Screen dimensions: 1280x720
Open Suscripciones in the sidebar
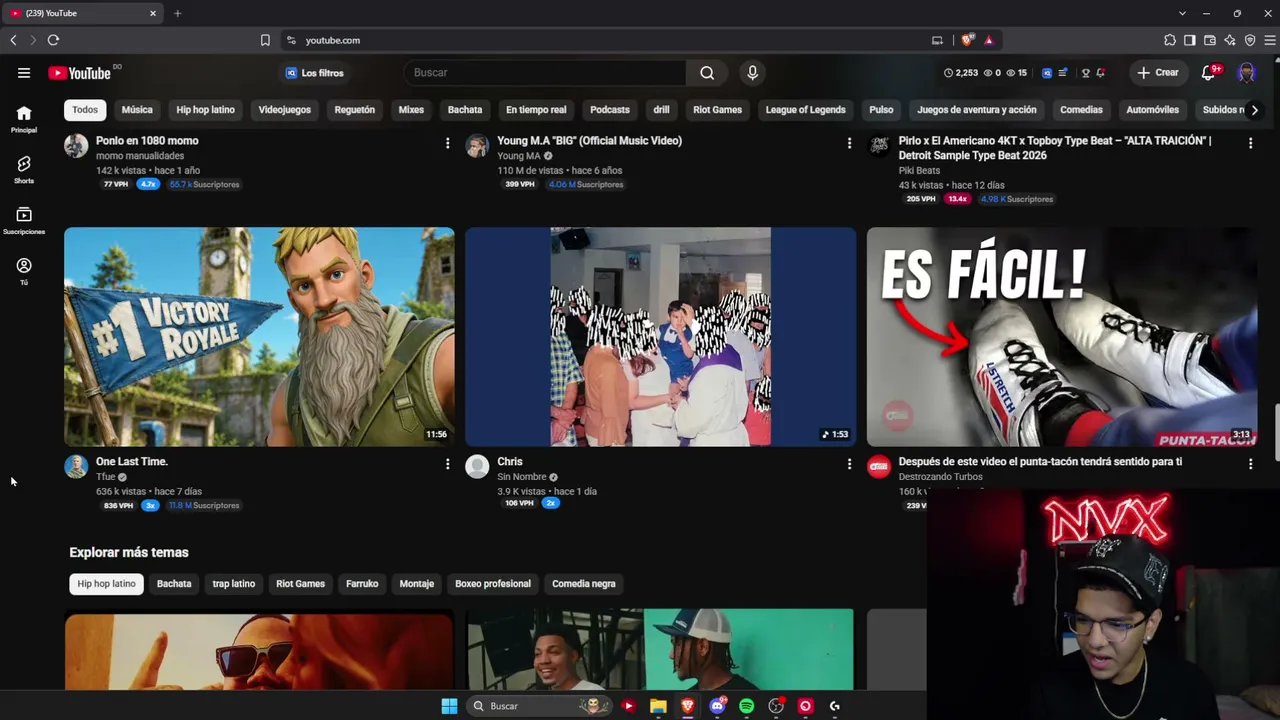point(24,220)
